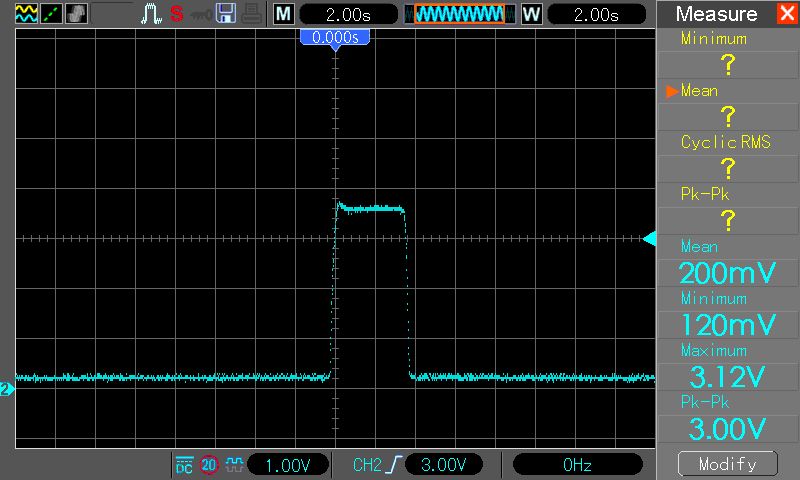This screenshot has width=800, height=480.
Task: Toggle the square wave icon beside 1.00V
Action: coord(233,465)
